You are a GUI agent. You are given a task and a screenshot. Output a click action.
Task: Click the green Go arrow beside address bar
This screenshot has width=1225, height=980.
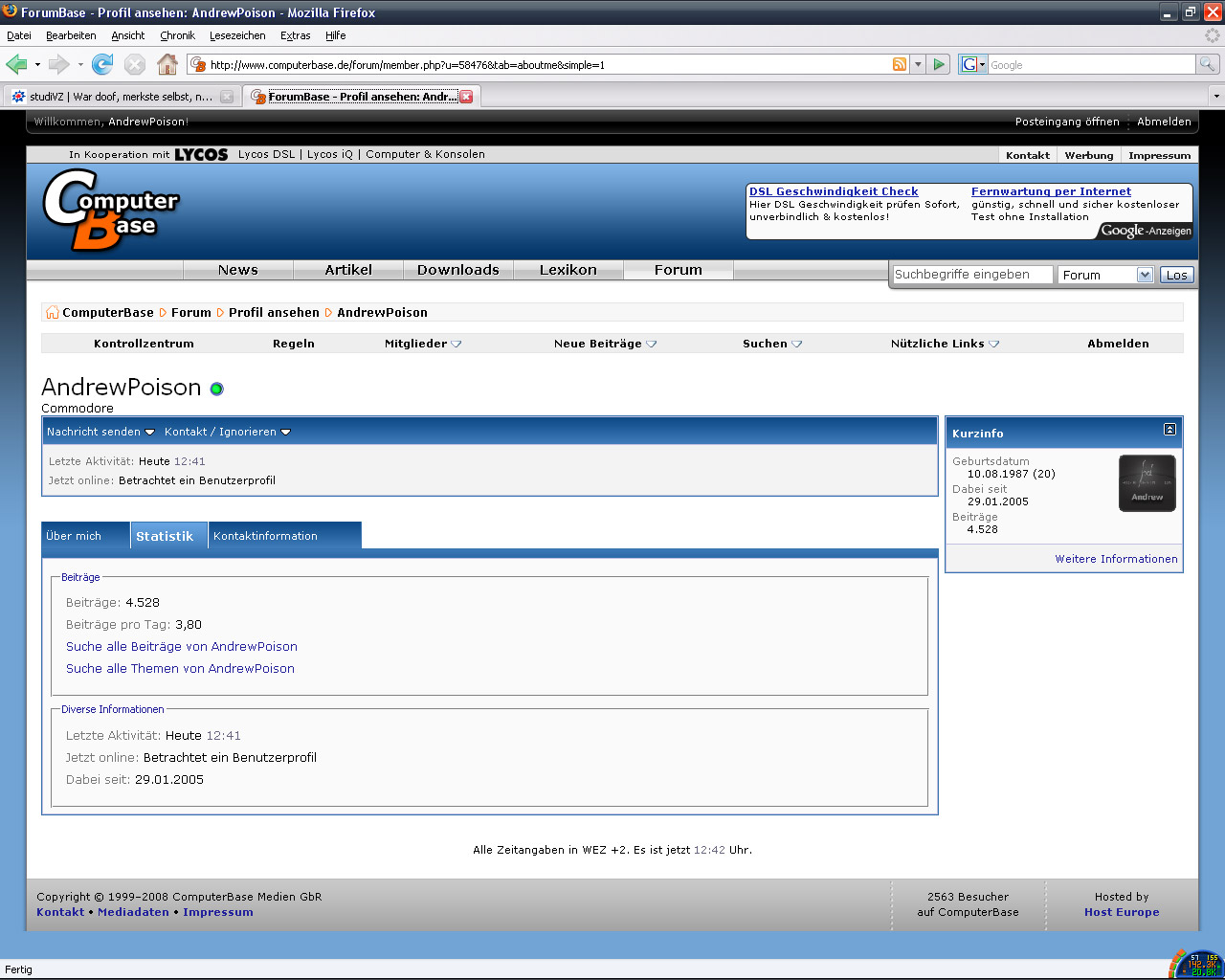939,64
